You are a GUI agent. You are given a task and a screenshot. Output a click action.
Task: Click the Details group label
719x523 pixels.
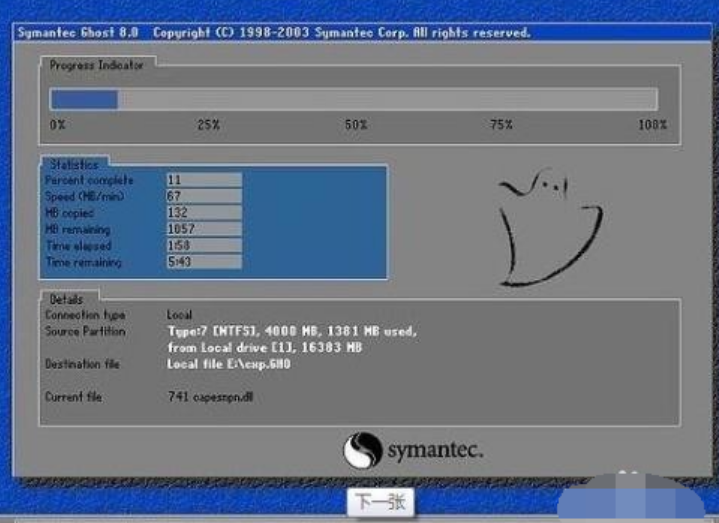click(x=66, y=299)
